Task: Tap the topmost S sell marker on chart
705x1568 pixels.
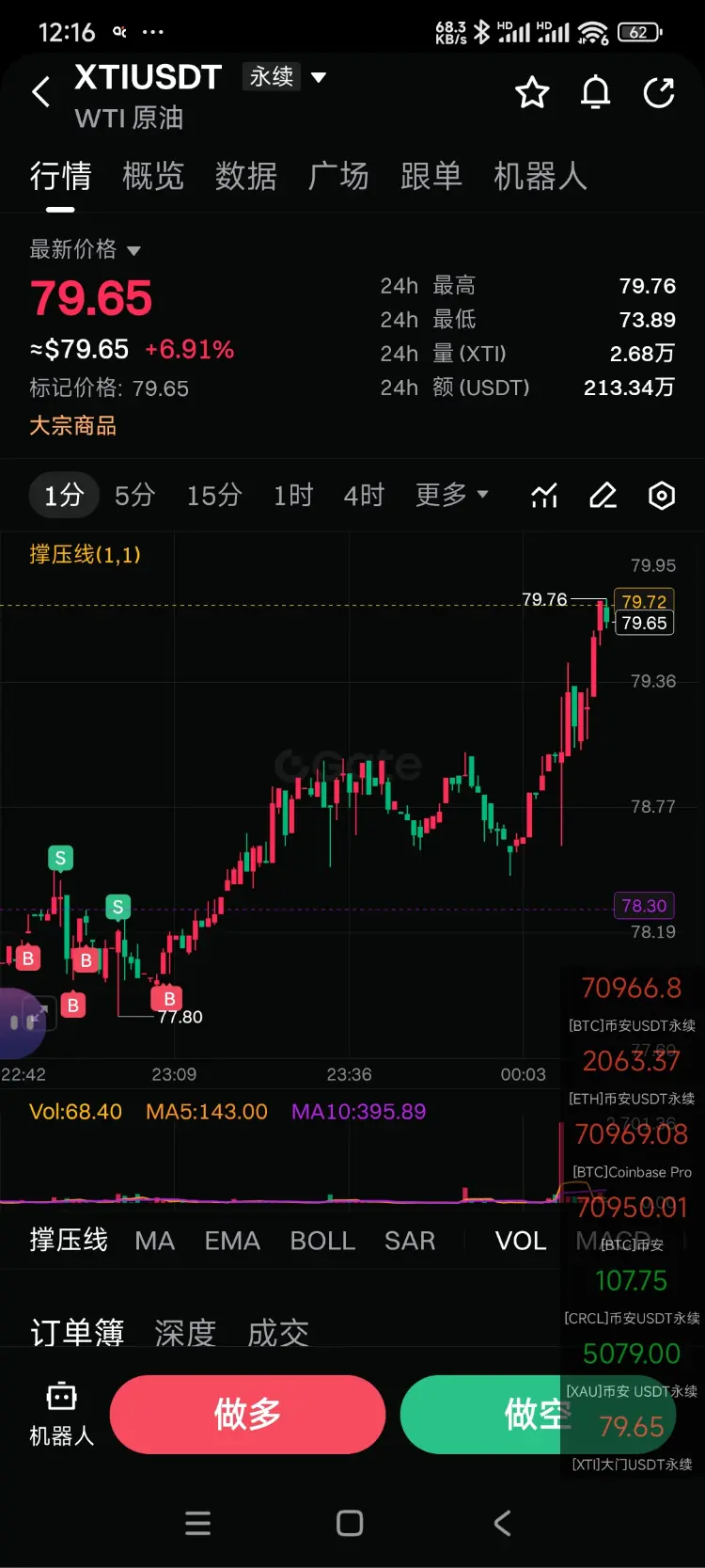Action: pos(60,858)
